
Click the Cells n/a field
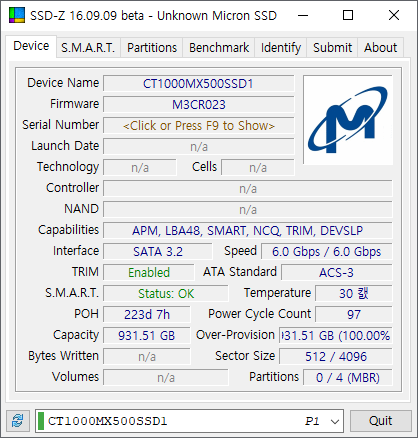(258, 168)
